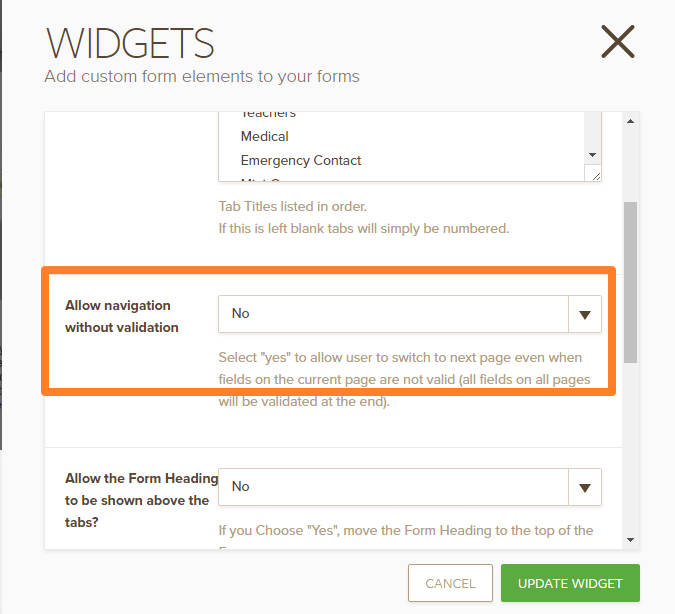The width and height of the screenshot is (675, 614).
Task: Click the arrow icon on the Form Heading dropdown
Action: click(x=585, y=487)
